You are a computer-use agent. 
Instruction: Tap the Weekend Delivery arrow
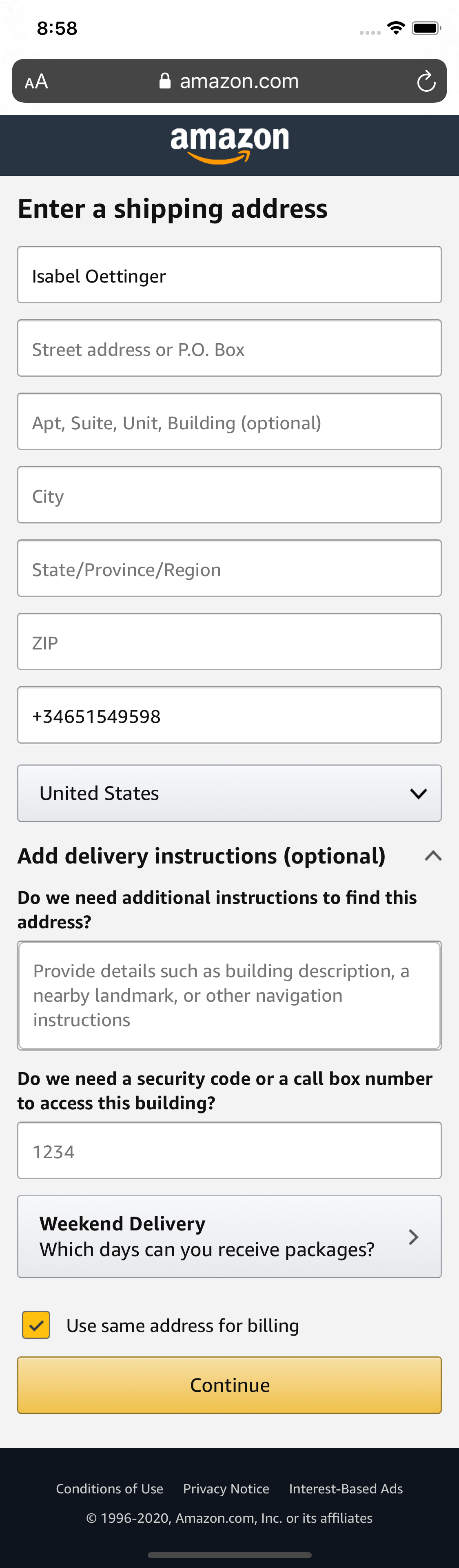coord(413,1237)
